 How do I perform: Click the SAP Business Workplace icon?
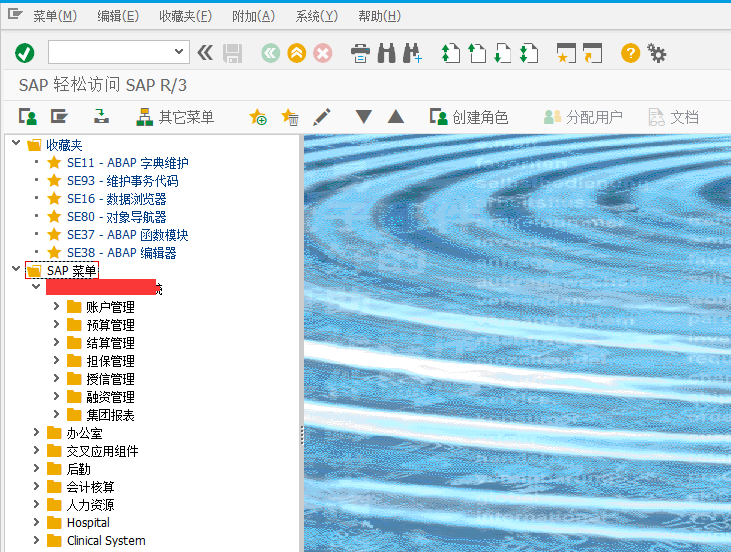[101, 117]
